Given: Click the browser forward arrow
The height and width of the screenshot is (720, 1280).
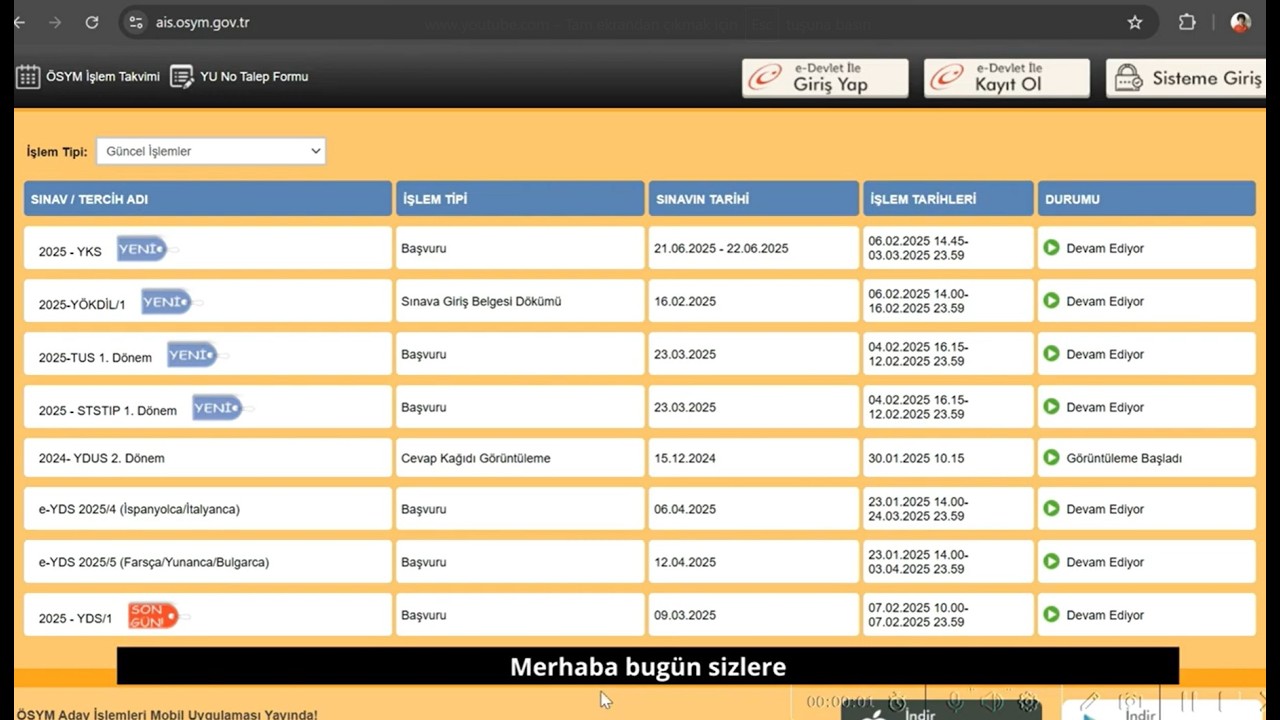Looking at the screenshot, I should (x=55, y=22).
